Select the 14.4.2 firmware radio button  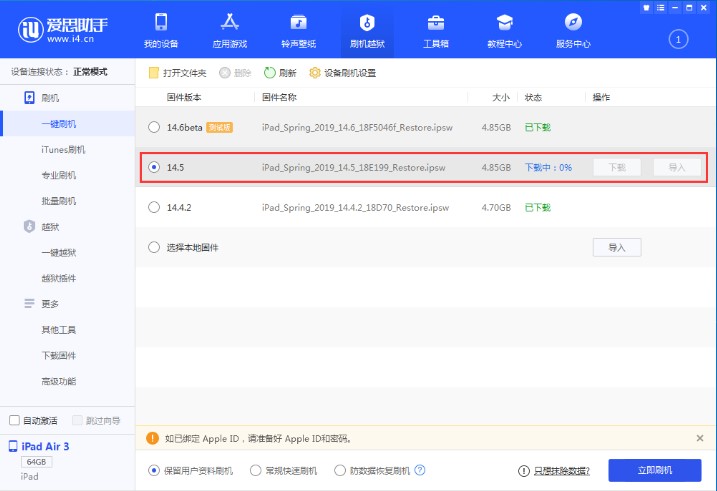coord(153,207)
